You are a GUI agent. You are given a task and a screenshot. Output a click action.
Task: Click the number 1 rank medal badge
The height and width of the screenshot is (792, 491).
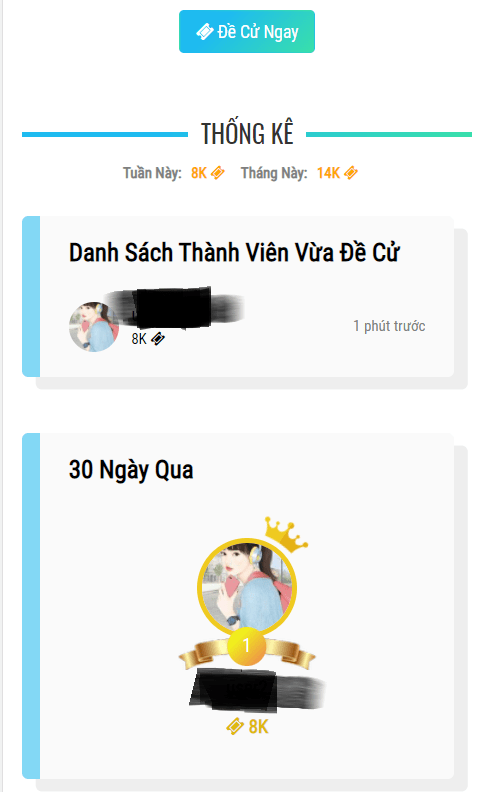(246, 646)
